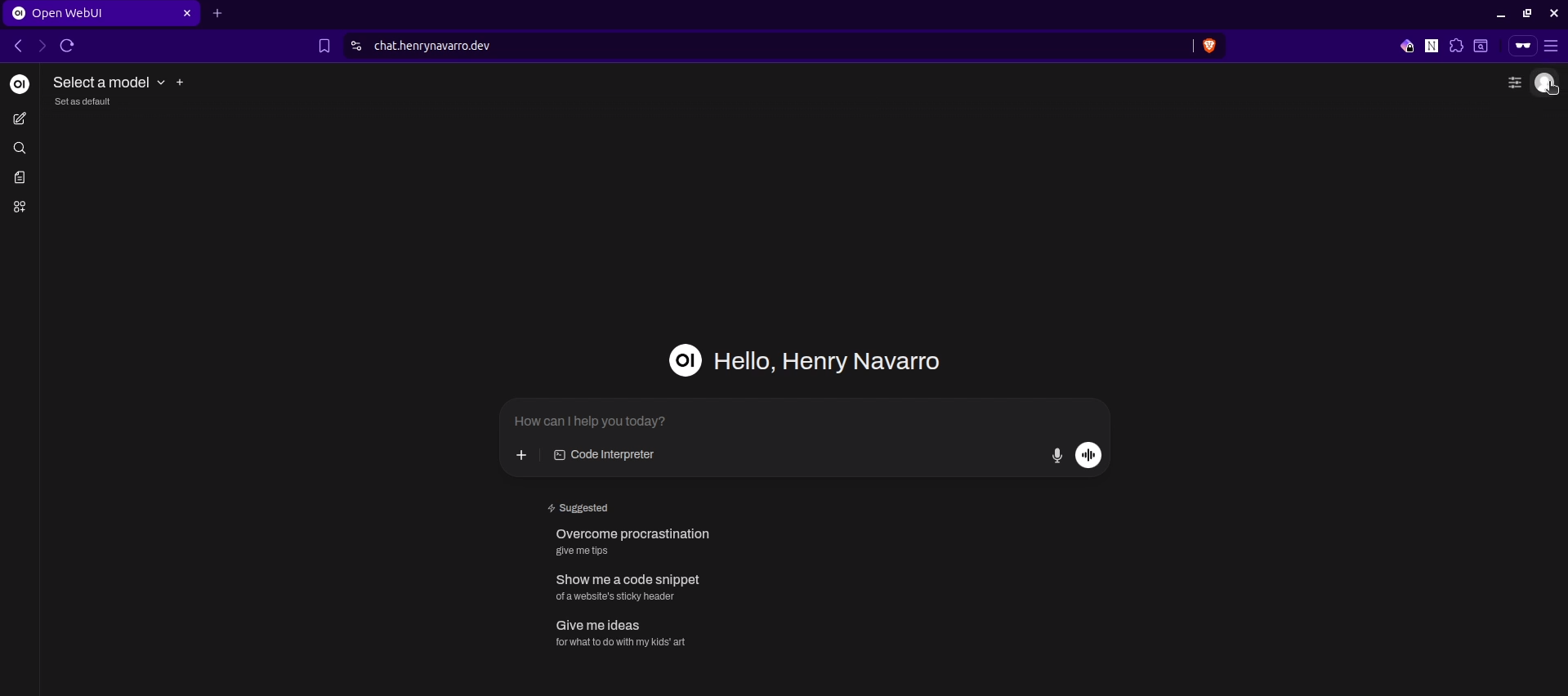Start voice mode with waveform button
Screen dimensions: 1568x696
click(1088, 455)
